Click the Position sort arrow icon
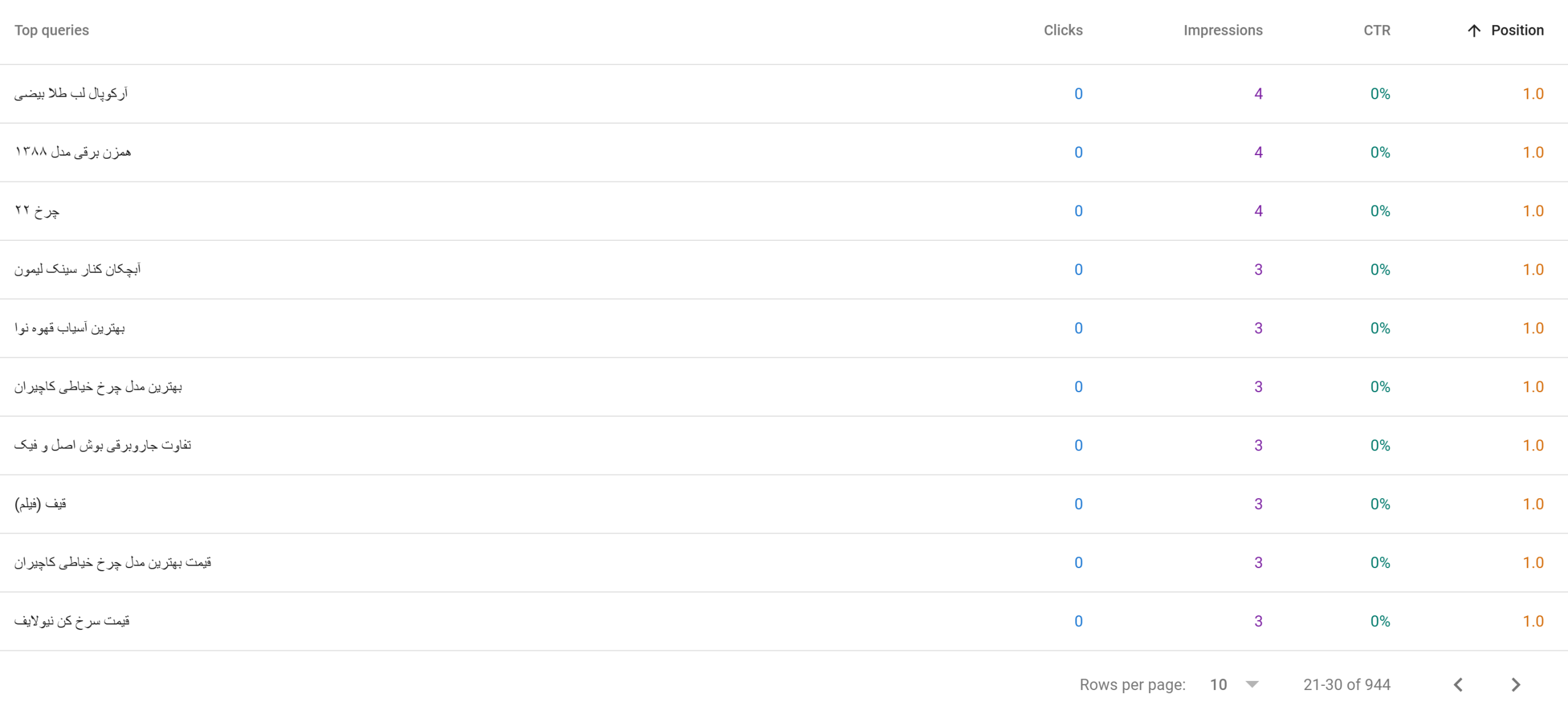This screenshot has width=1568, height=706. 1474,31
